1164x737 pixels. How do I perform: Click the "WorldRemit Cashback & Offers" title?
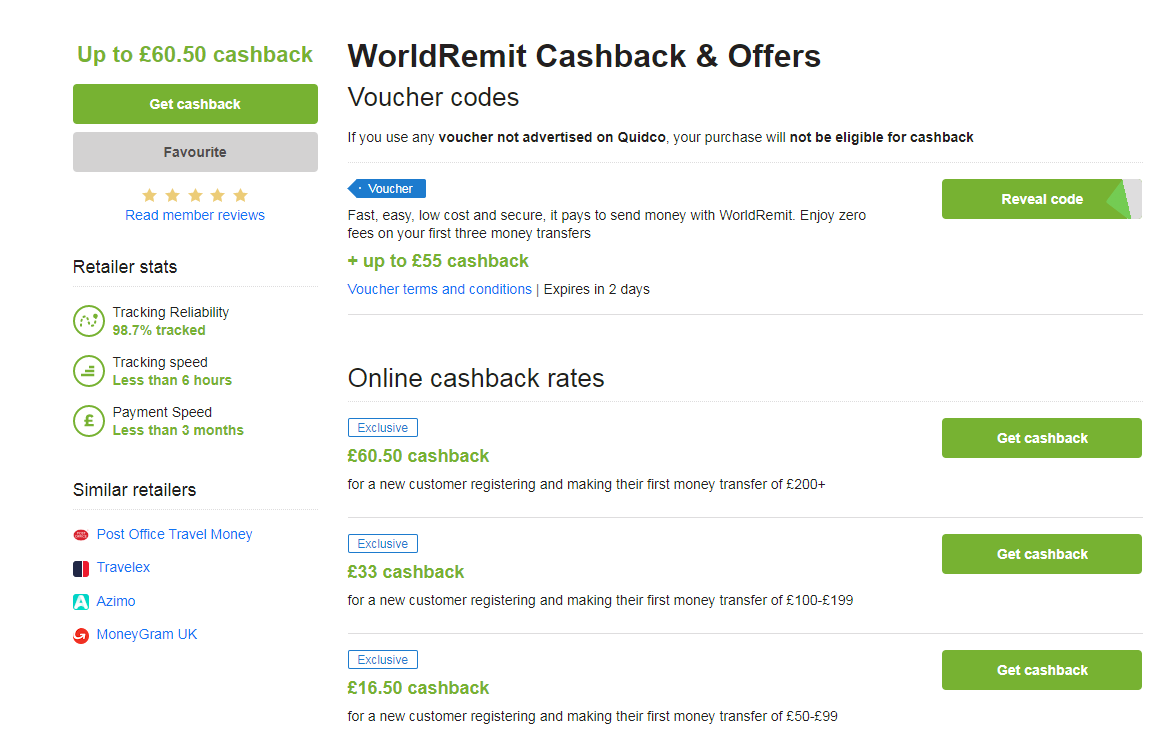pos(584,56)
